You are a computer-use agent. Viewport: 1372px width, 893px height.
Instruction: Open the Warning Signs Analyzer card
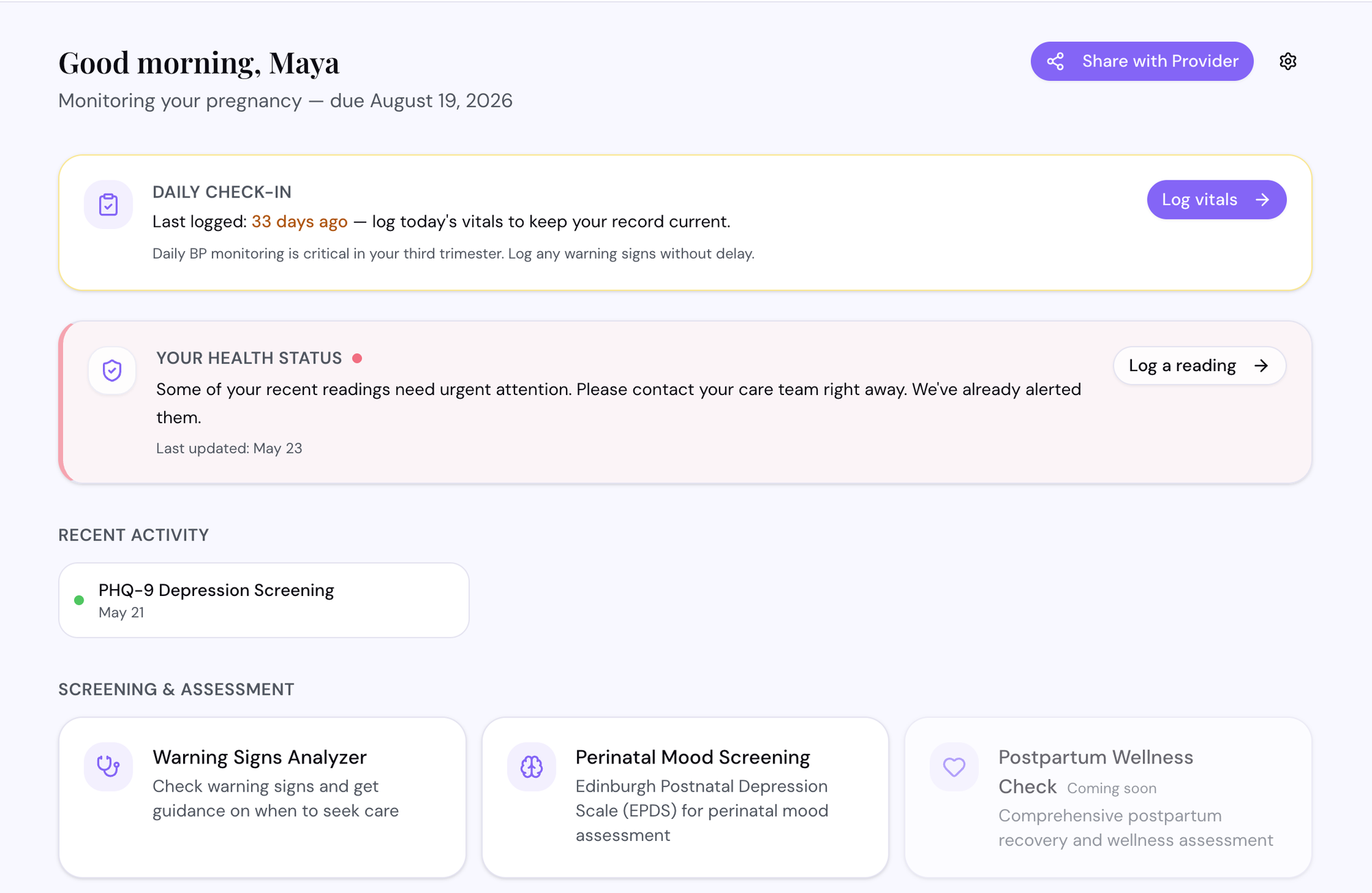(x=263, y=798)
